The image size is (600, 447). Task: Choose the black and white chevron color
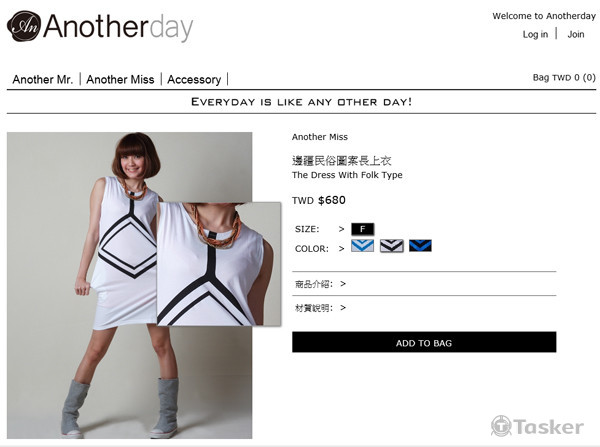(391, 246)
